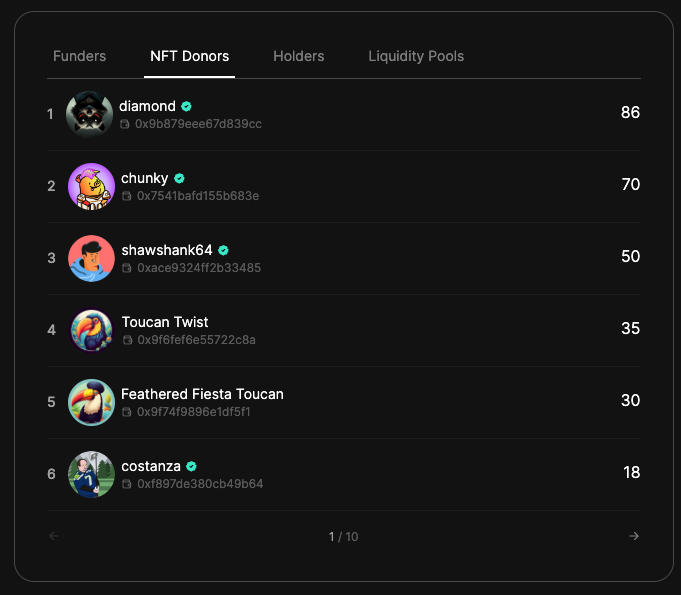Viewport: 681px width, 595px height.
Task: Click the 1 / 10 page indicator
Action: (x=344, y=537)
